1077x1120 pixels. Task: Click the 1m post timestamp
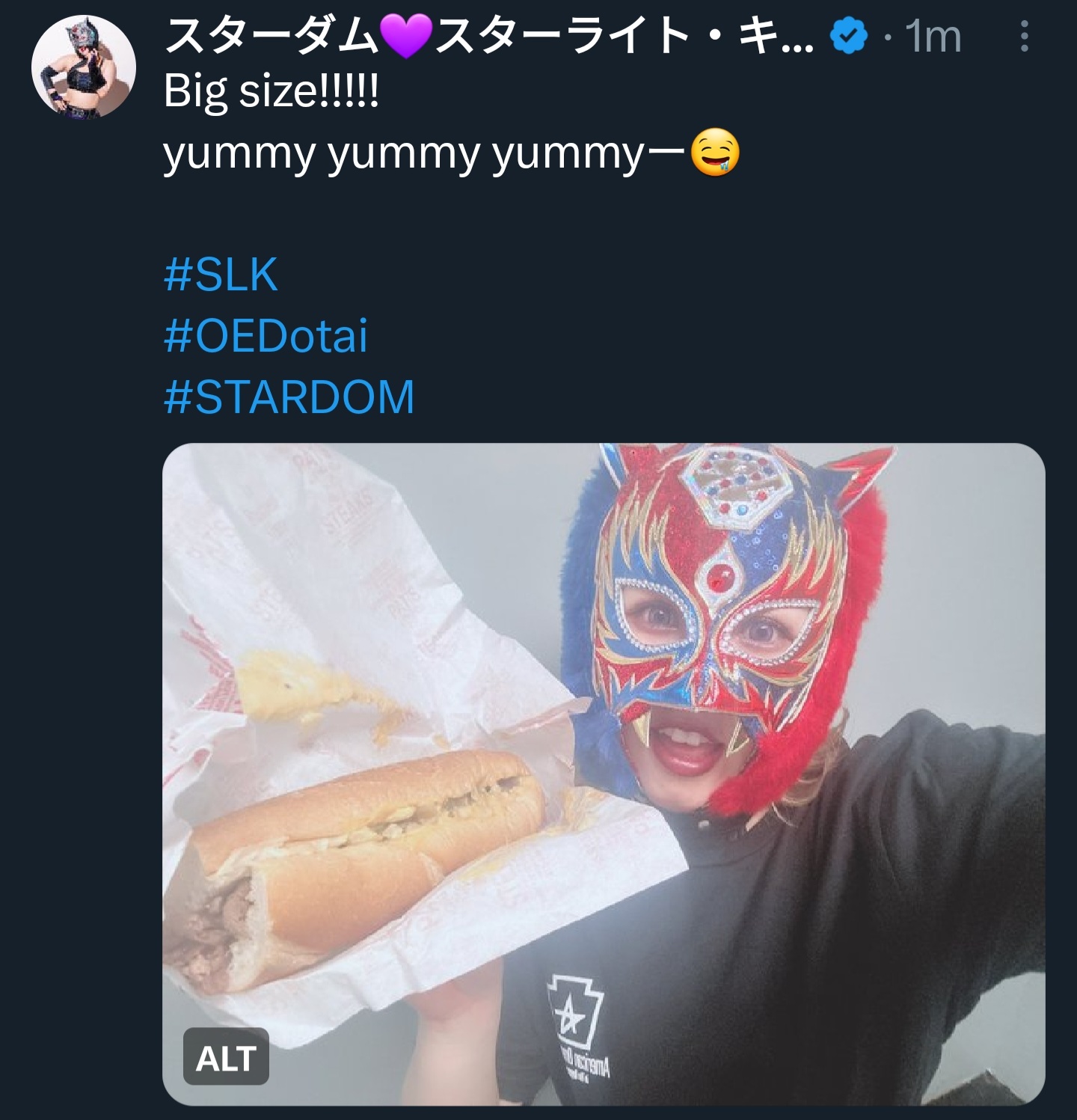pyautogui.click(x=933, y=37)
